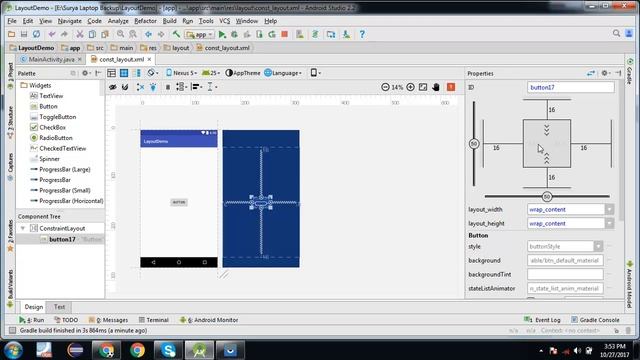The width and height of the screenshot is (640, 360).
Task: Open the Refactor menu
Action: point(145,21)
